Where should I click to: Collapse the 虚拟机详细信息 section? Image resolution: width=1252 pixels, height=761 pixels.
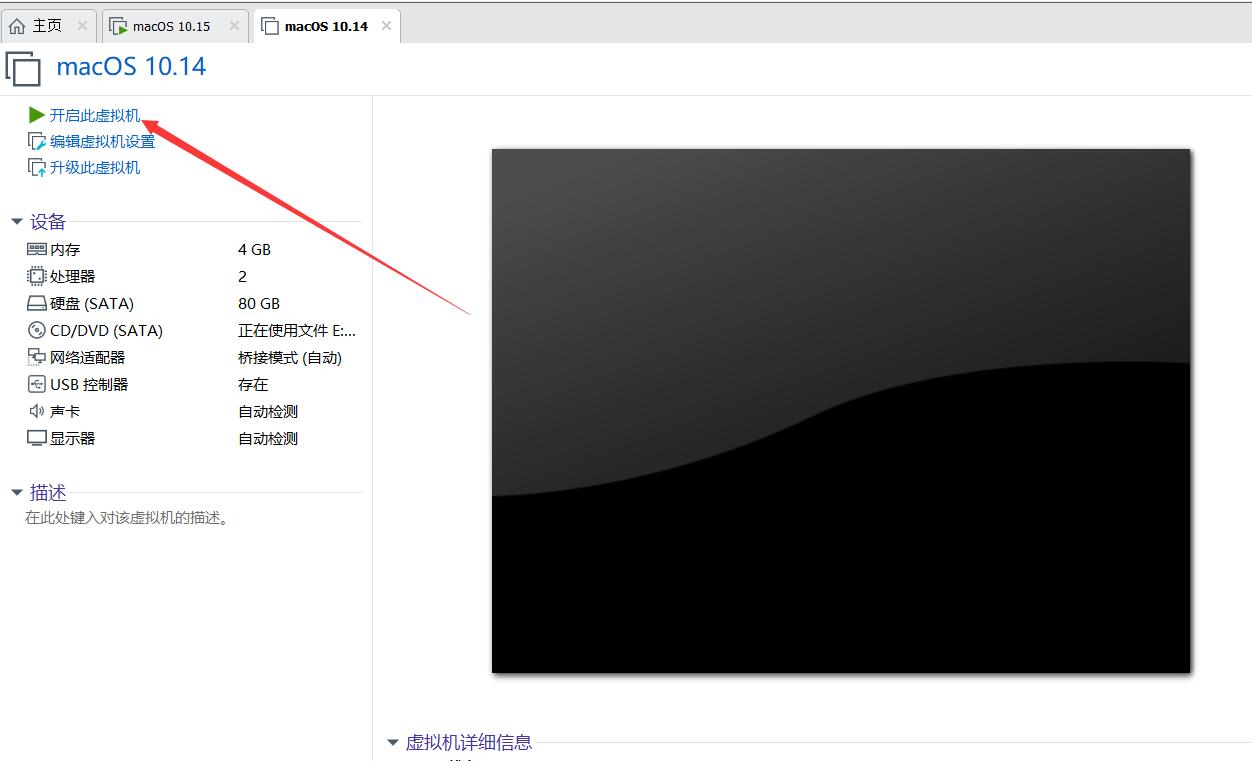coord(393,742)
